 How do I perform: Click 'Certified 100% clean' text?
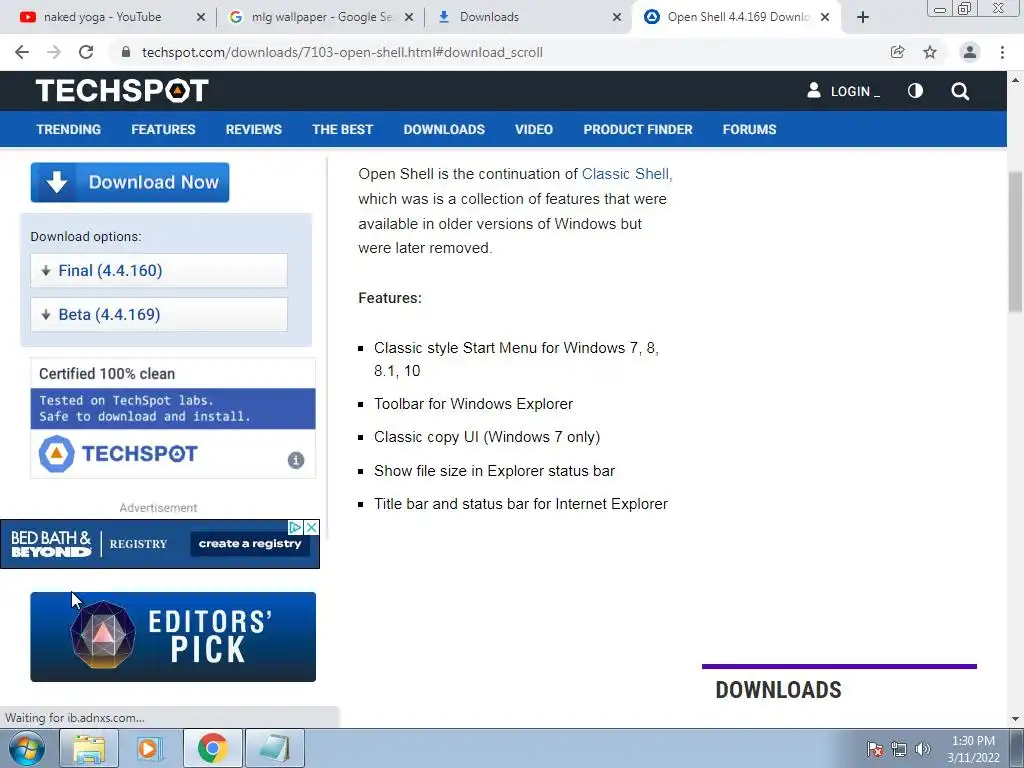click(x=107, y=374)
